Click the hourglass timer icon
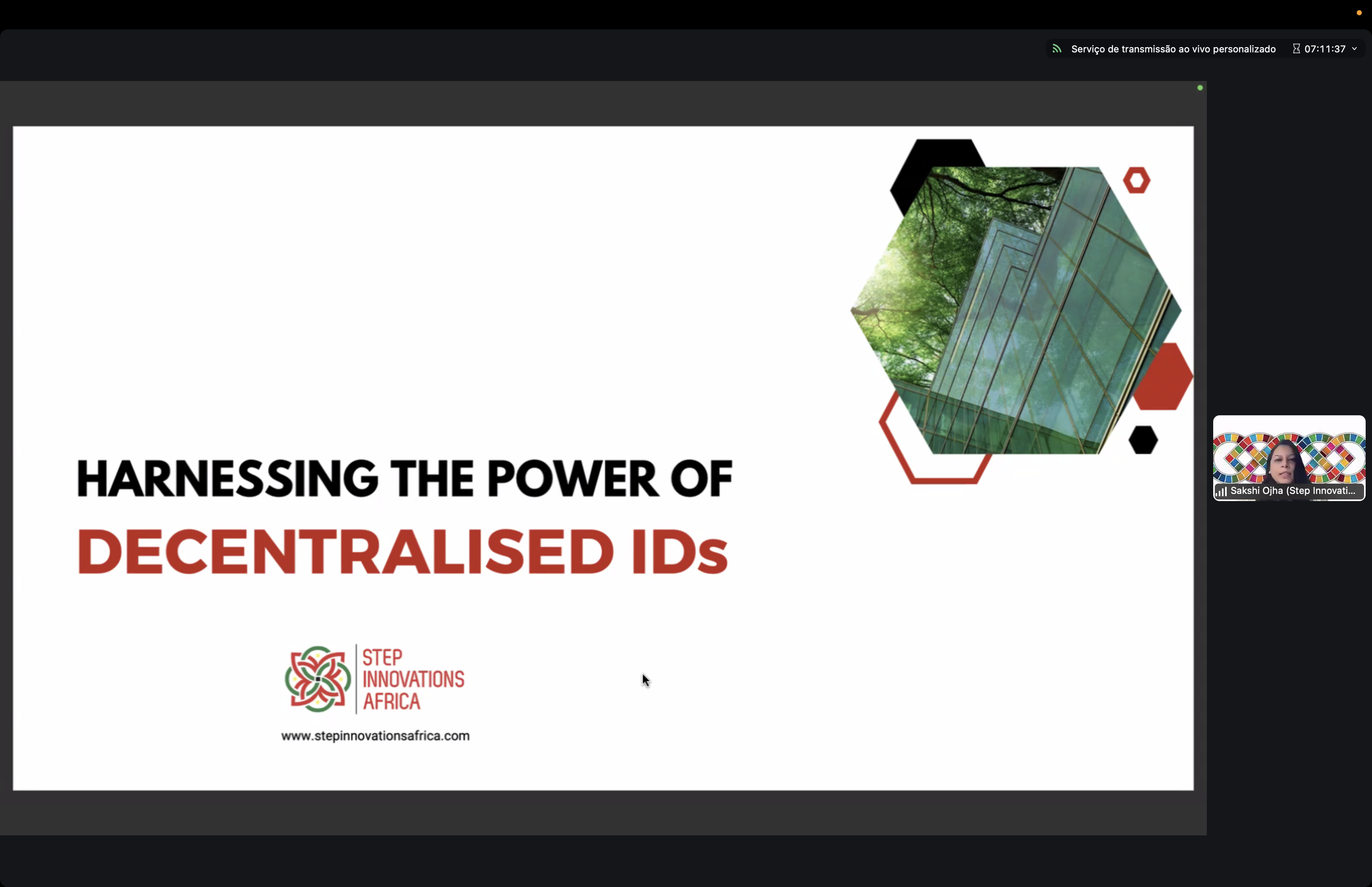 (x=1296, y=49)
